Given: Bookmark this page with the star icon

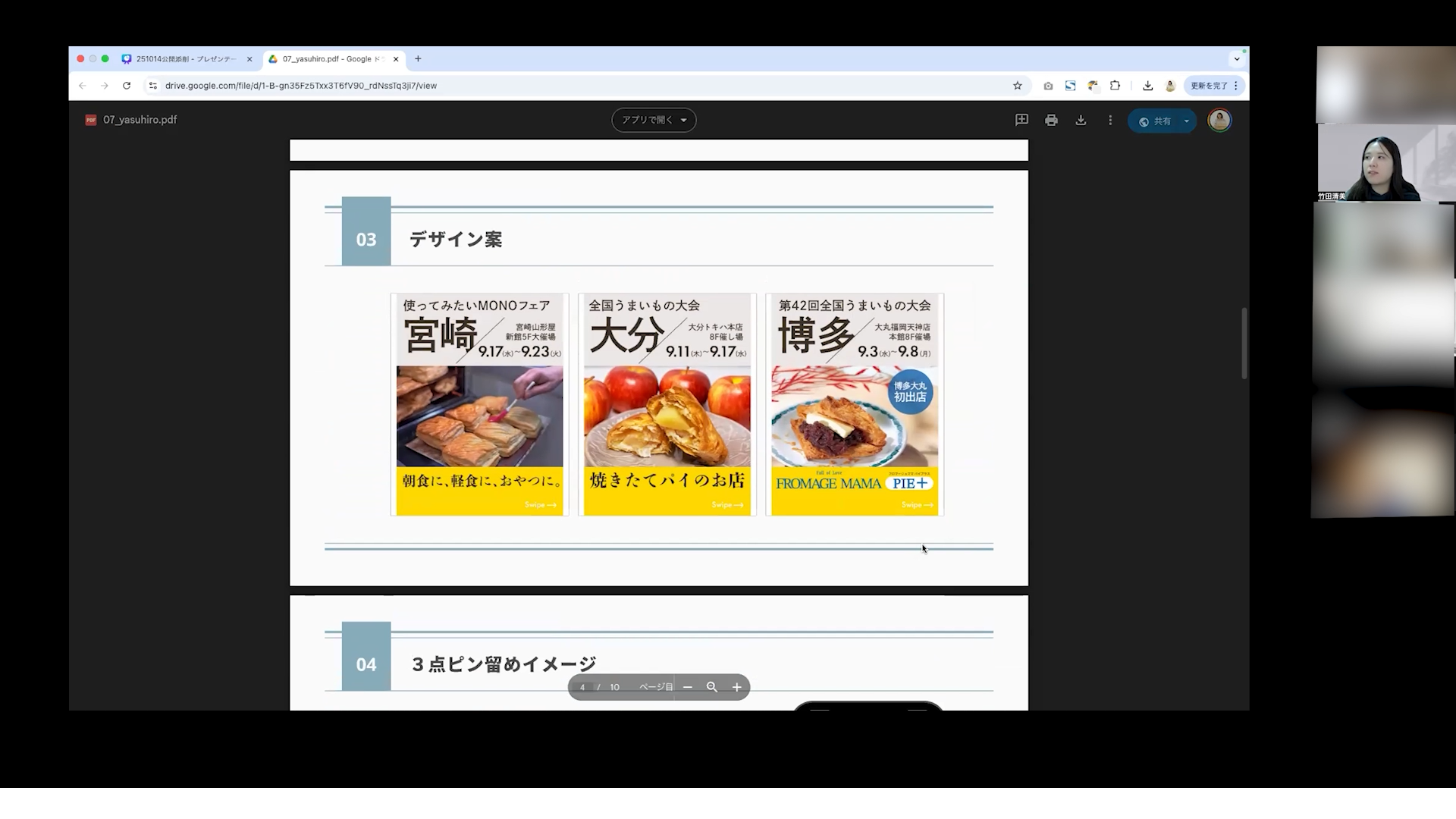Looking at the screenshot, I should pyautogui.click(x=1018, y=86).
